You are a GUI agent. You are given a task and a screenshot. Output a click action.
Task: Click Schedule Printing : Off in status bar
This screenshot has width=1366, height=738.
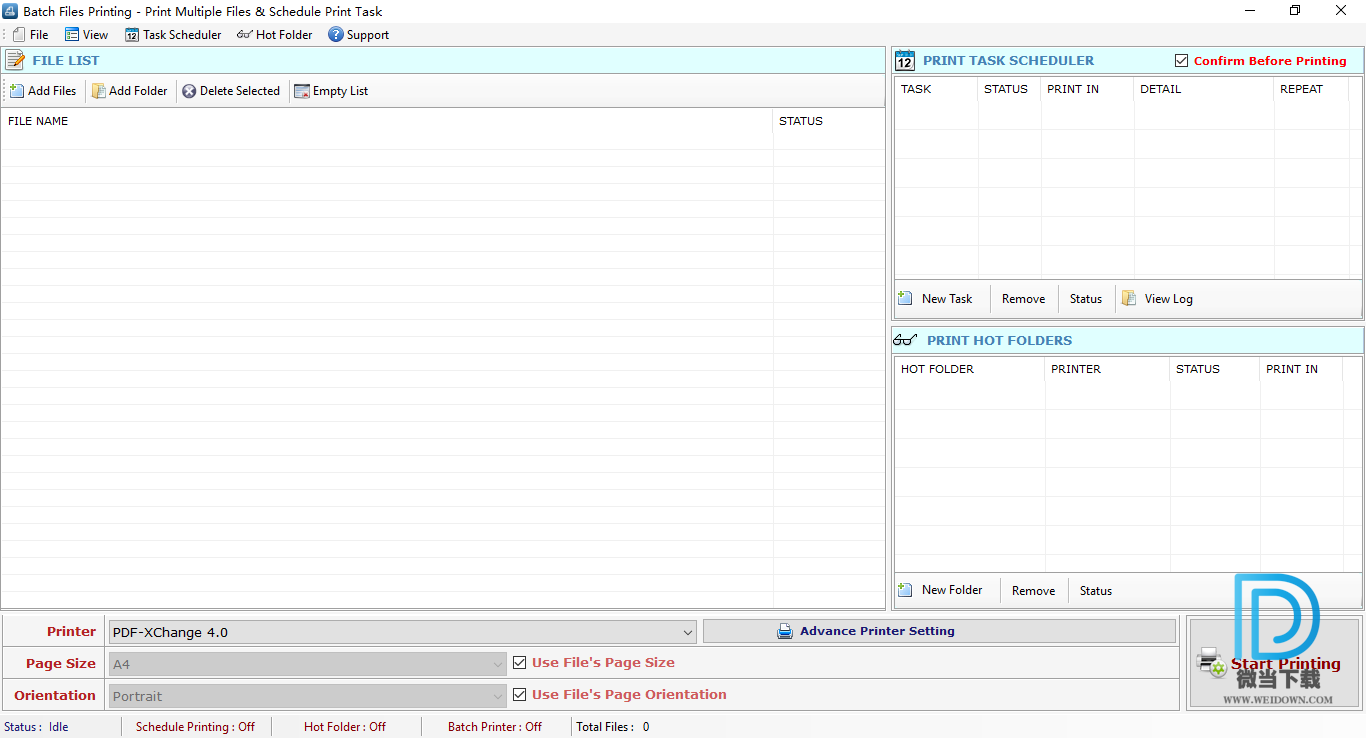(195, 727)
